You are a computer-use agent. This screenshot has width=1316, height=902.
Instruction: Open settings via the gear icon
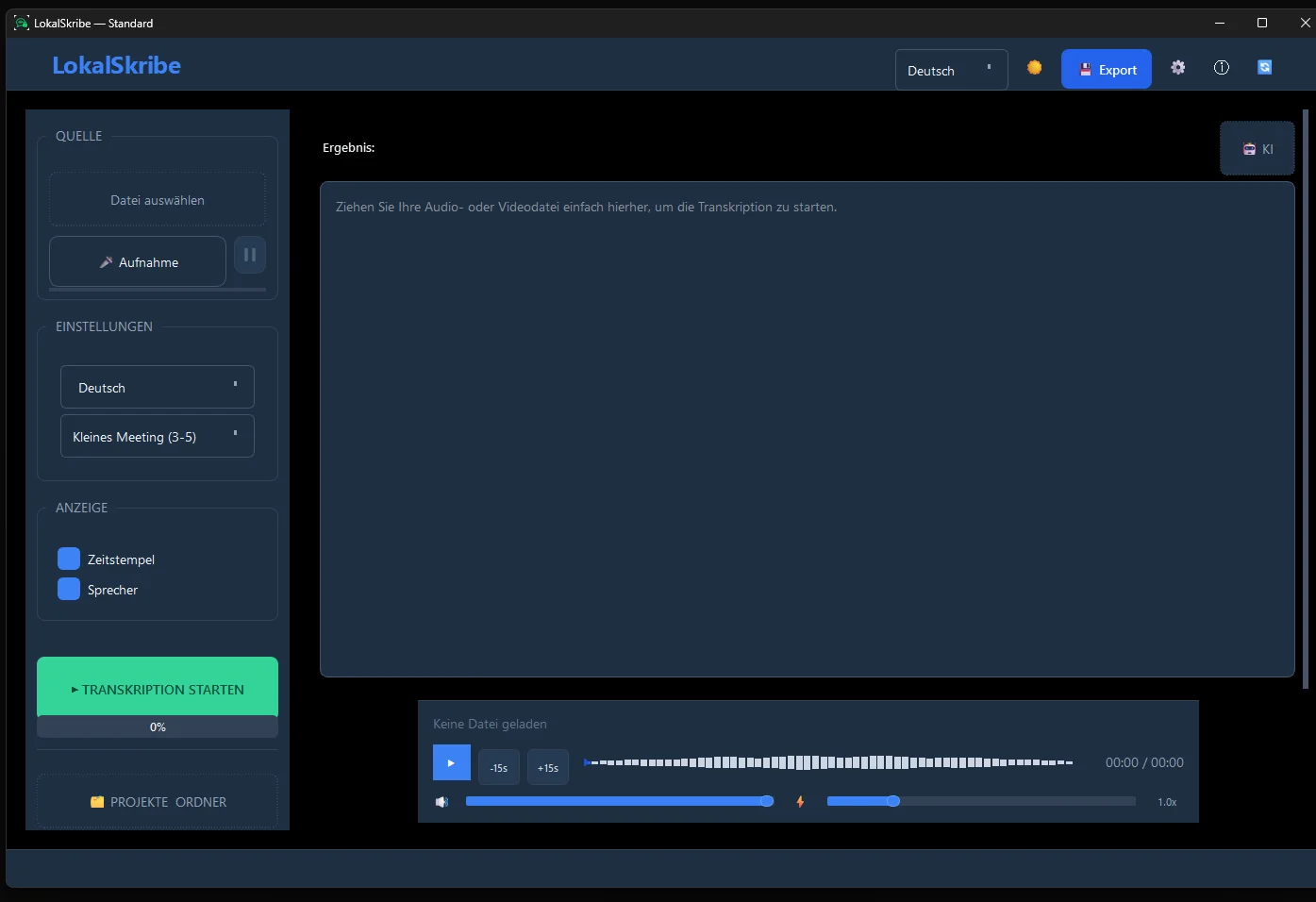click(1177, 68)
